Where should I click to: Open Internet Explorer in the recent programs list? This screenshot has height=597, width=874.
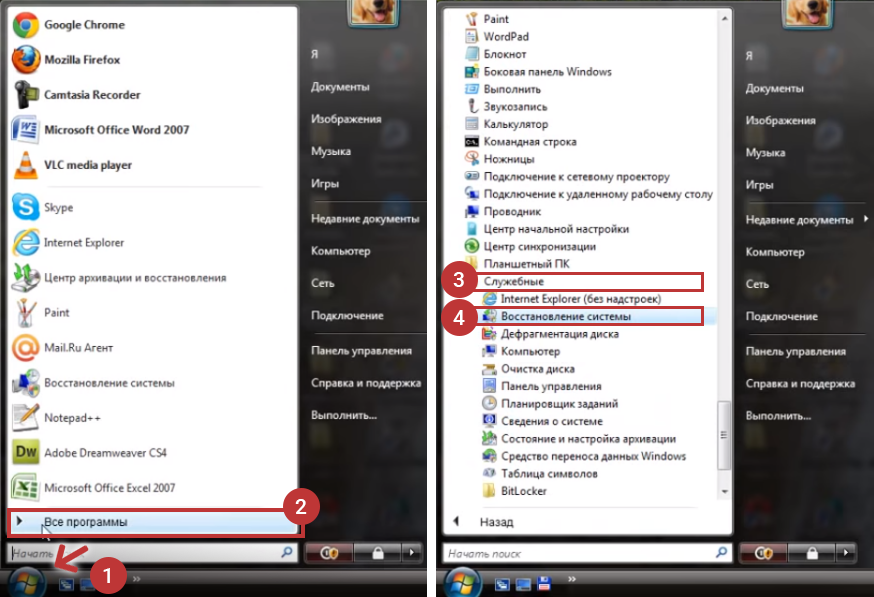click(x=69, y=242)
